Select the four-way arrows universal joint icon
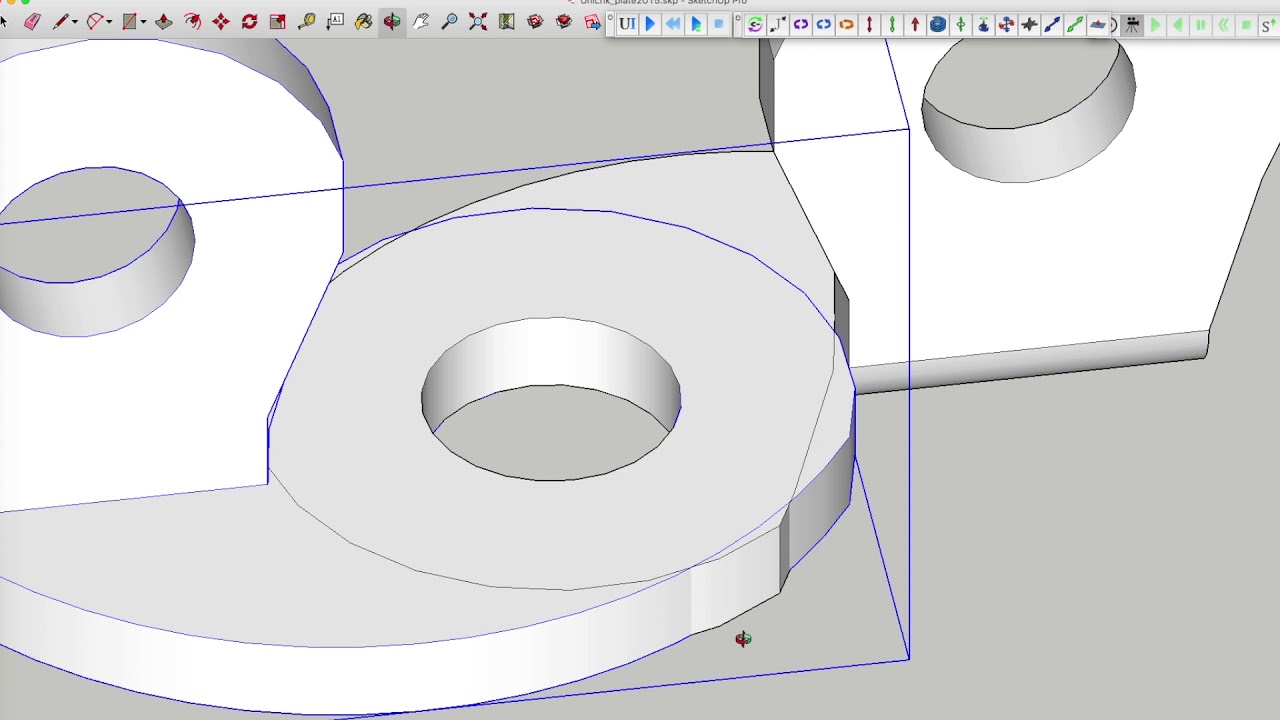Screen dimensions: 1280x720 [x=1006, y=25]
